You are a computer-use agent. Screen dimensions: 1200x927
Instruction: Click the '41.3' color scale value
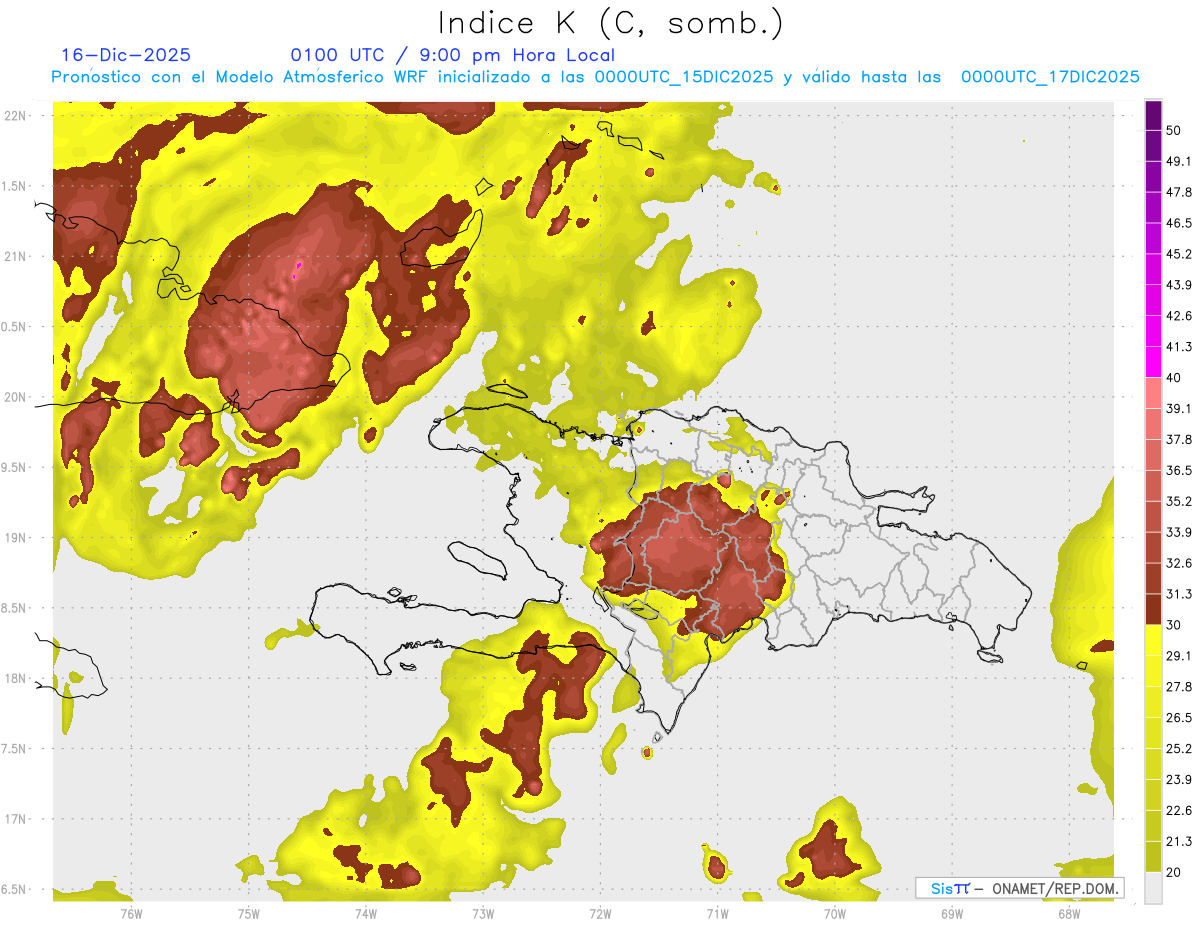(1178, 347)
